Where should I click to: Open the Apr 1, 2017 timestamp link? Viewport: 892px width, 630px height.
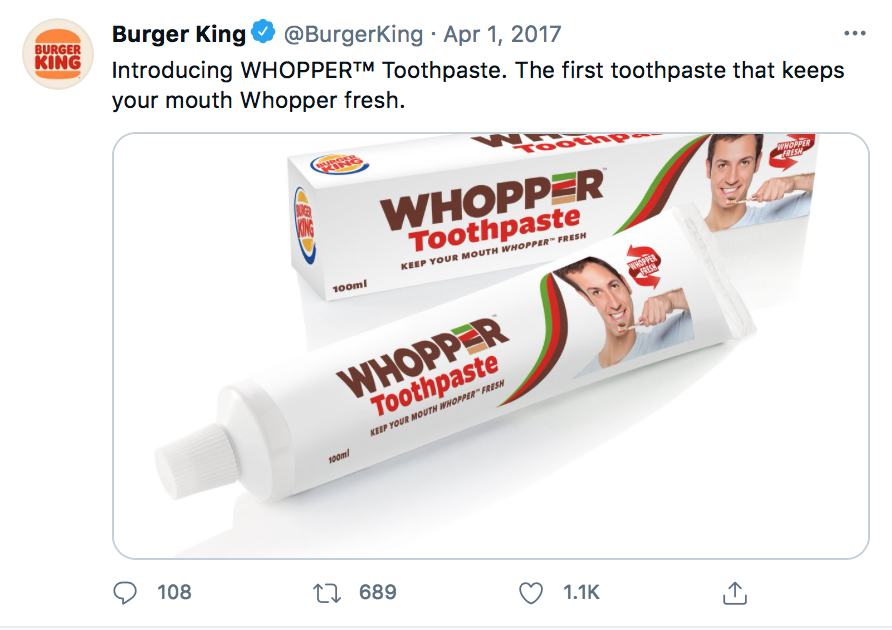click(502, 34)
